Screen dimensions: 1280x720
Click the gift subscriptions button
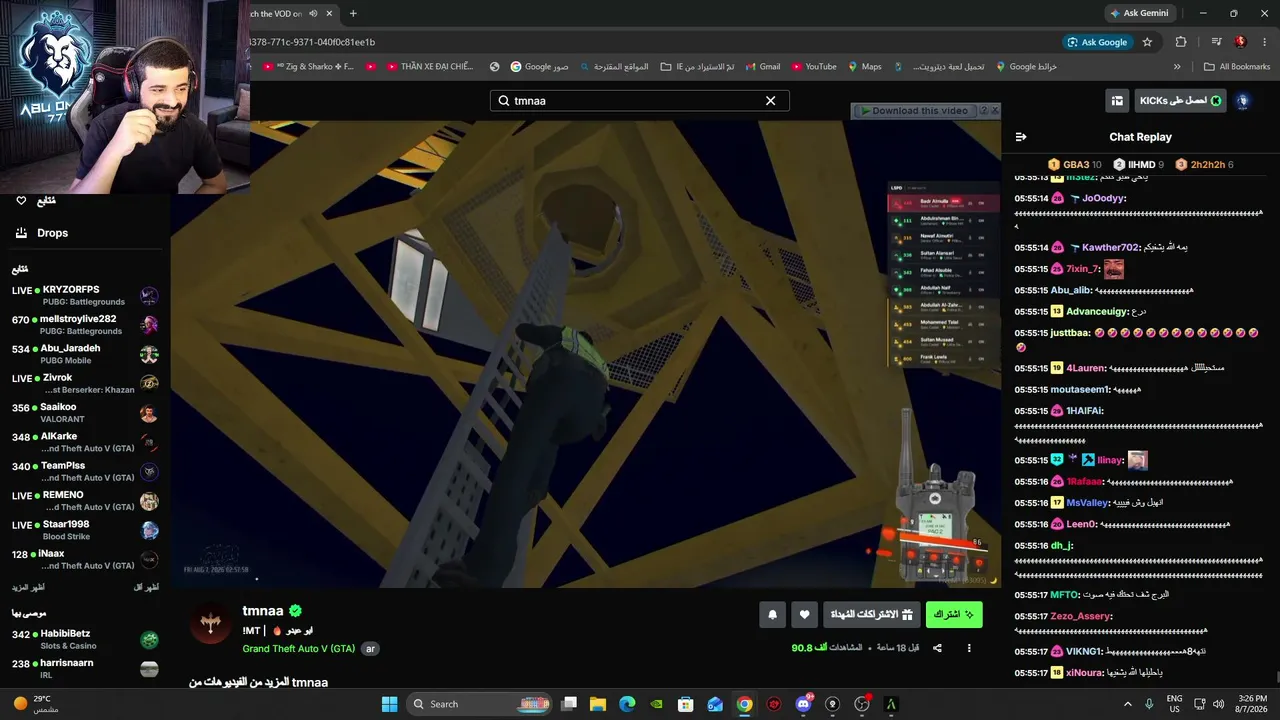pos(871,614)
